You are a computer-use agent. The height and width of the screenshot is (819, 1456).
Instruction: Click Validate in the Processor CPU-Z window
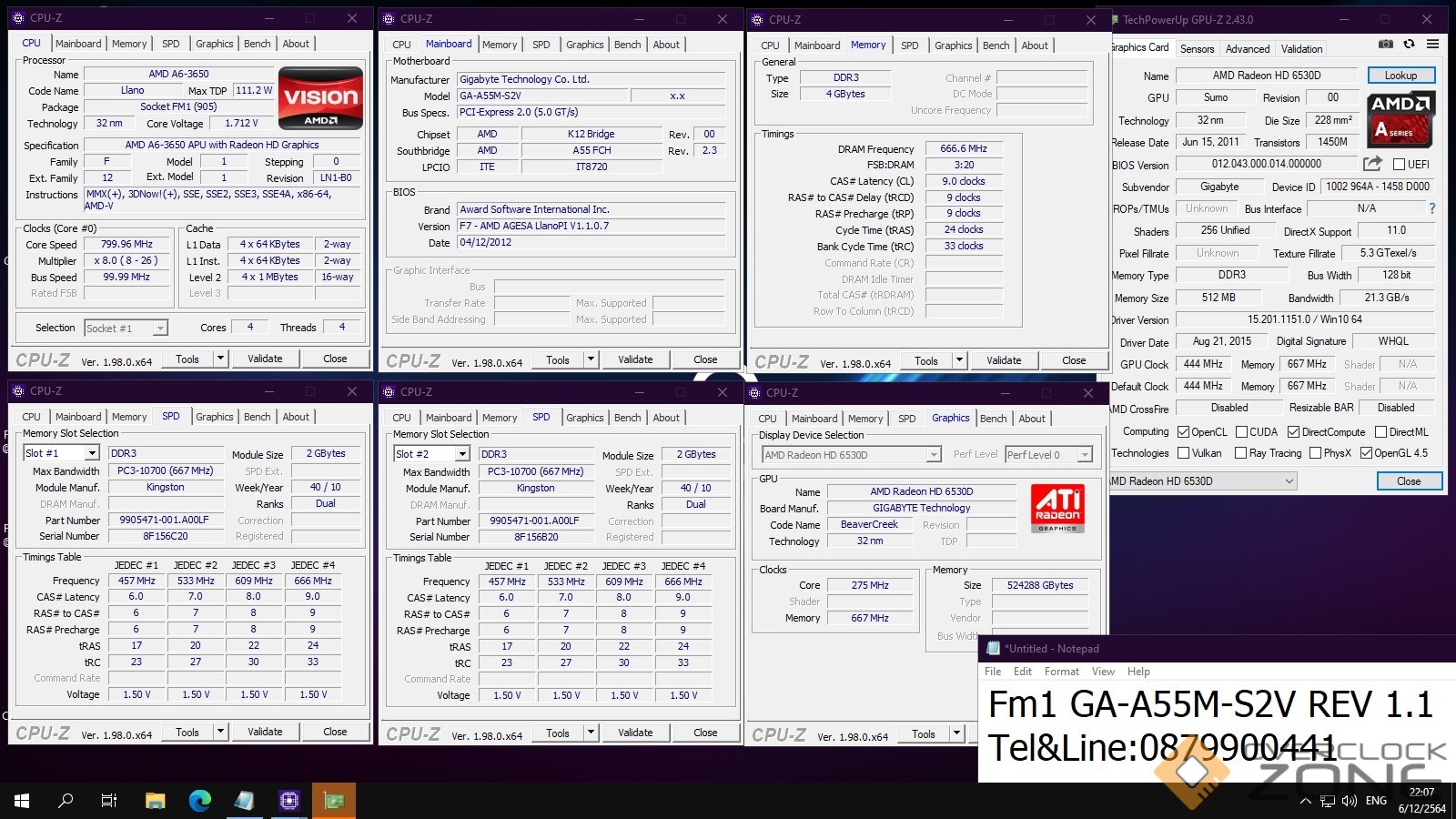tap(265, 359)
